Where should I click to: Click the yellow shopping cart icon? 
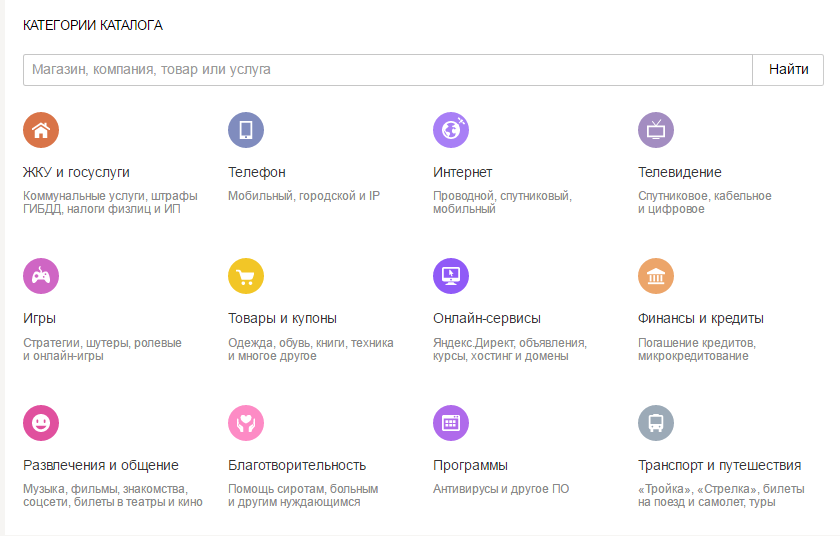click(246, 276)
